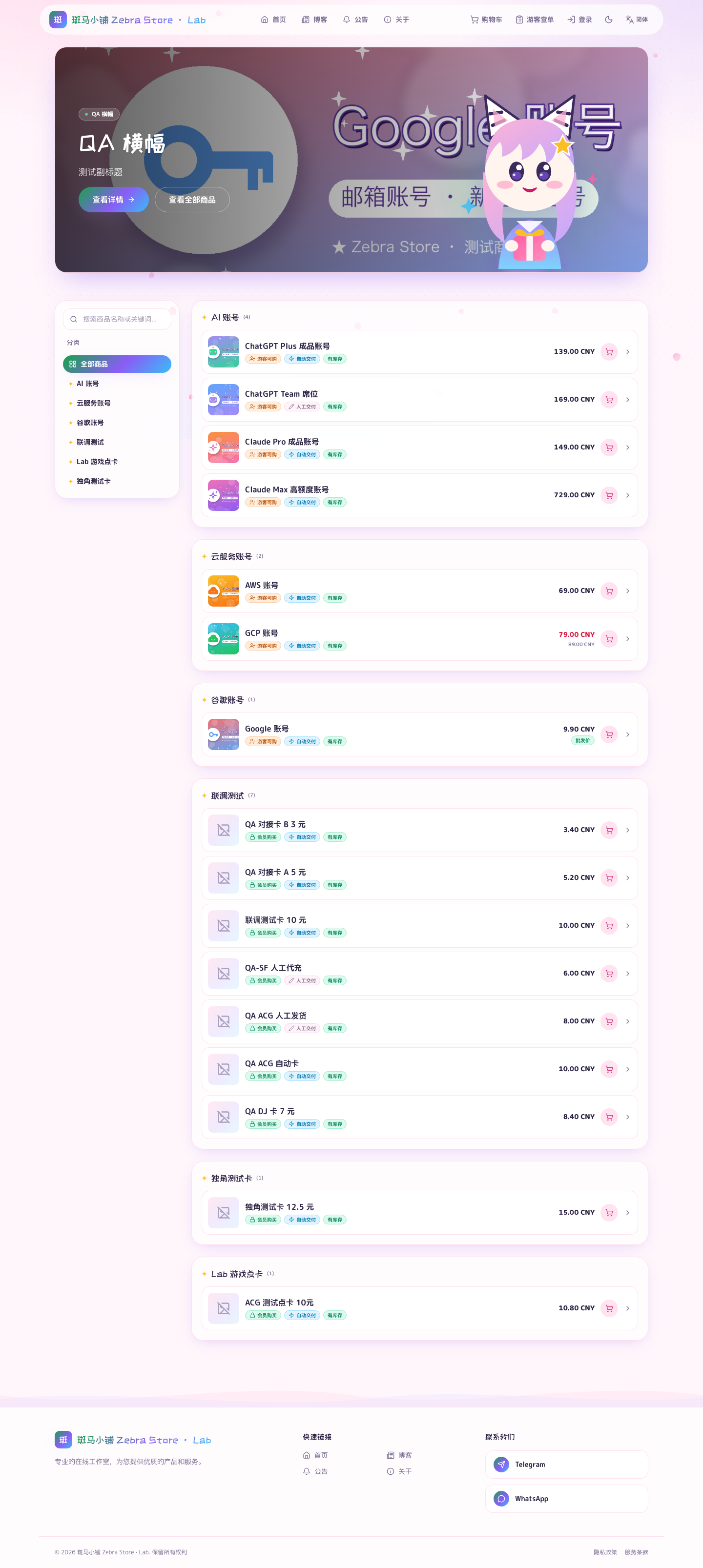Toggle dark mode moon icon
This screenshot has height=1568, width=703.
[x=609, y=20]
